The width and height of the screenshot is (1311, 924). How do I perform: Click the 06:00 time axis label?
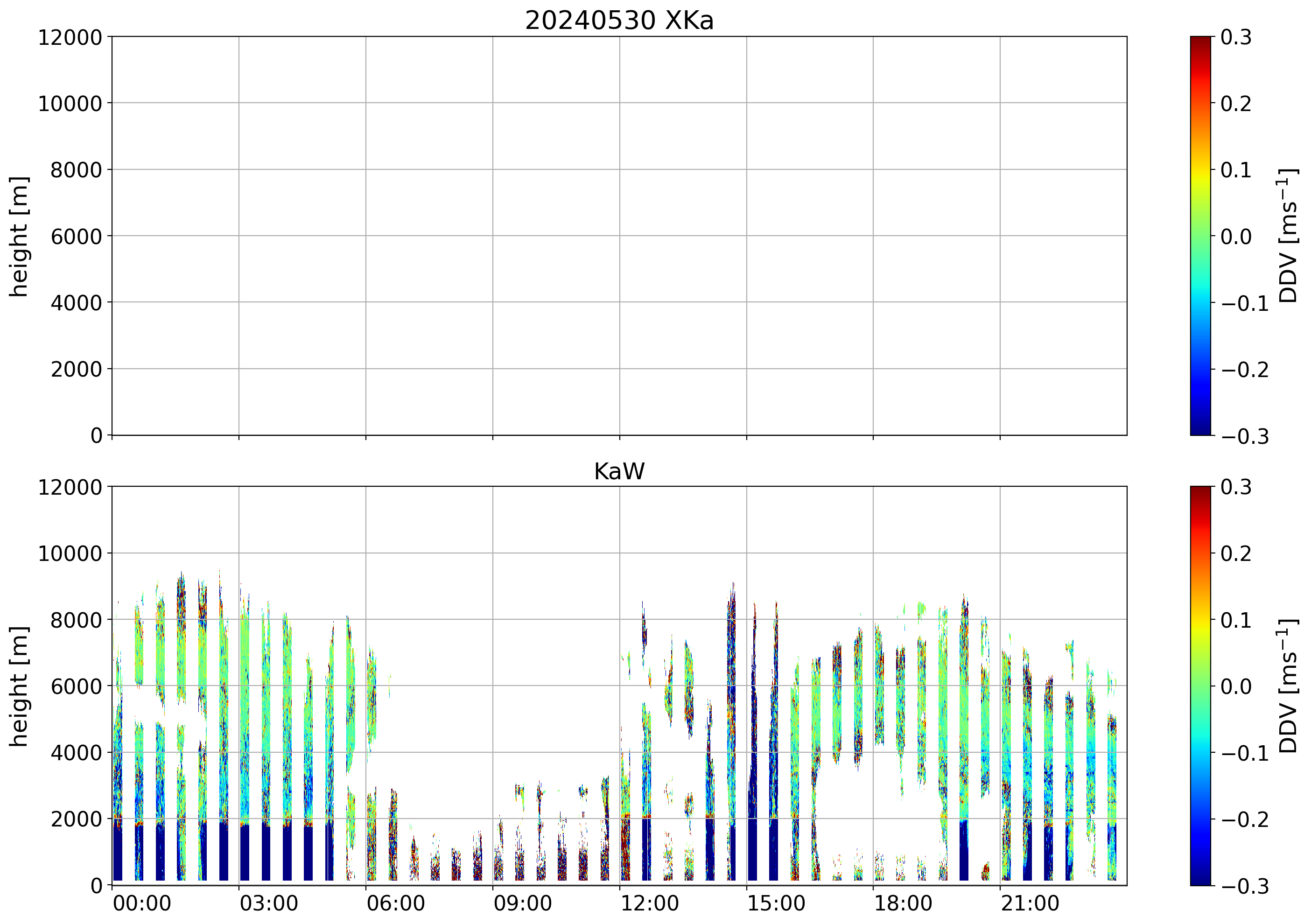[x=396, y=904]
